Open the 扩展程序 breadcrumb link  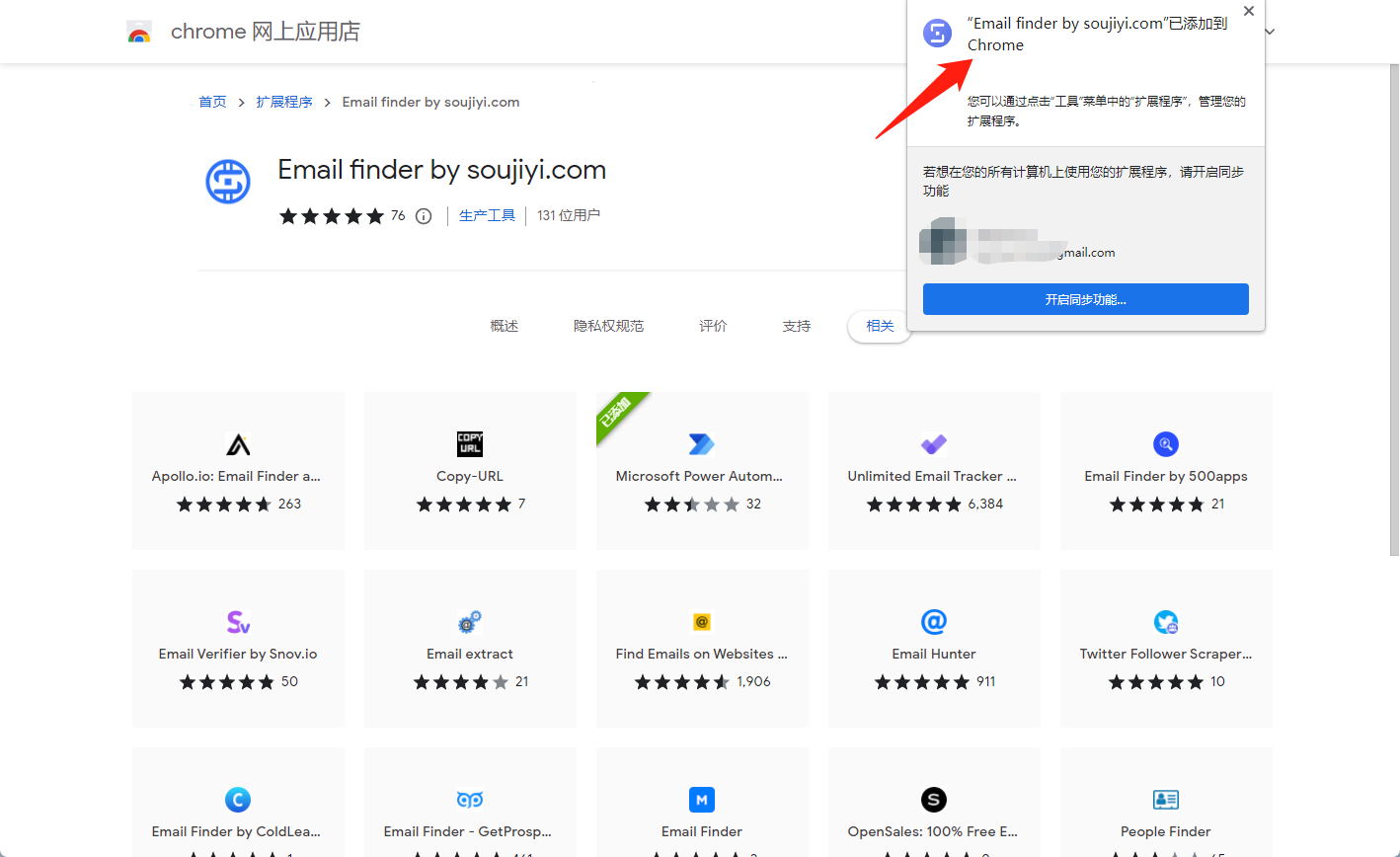284,102
